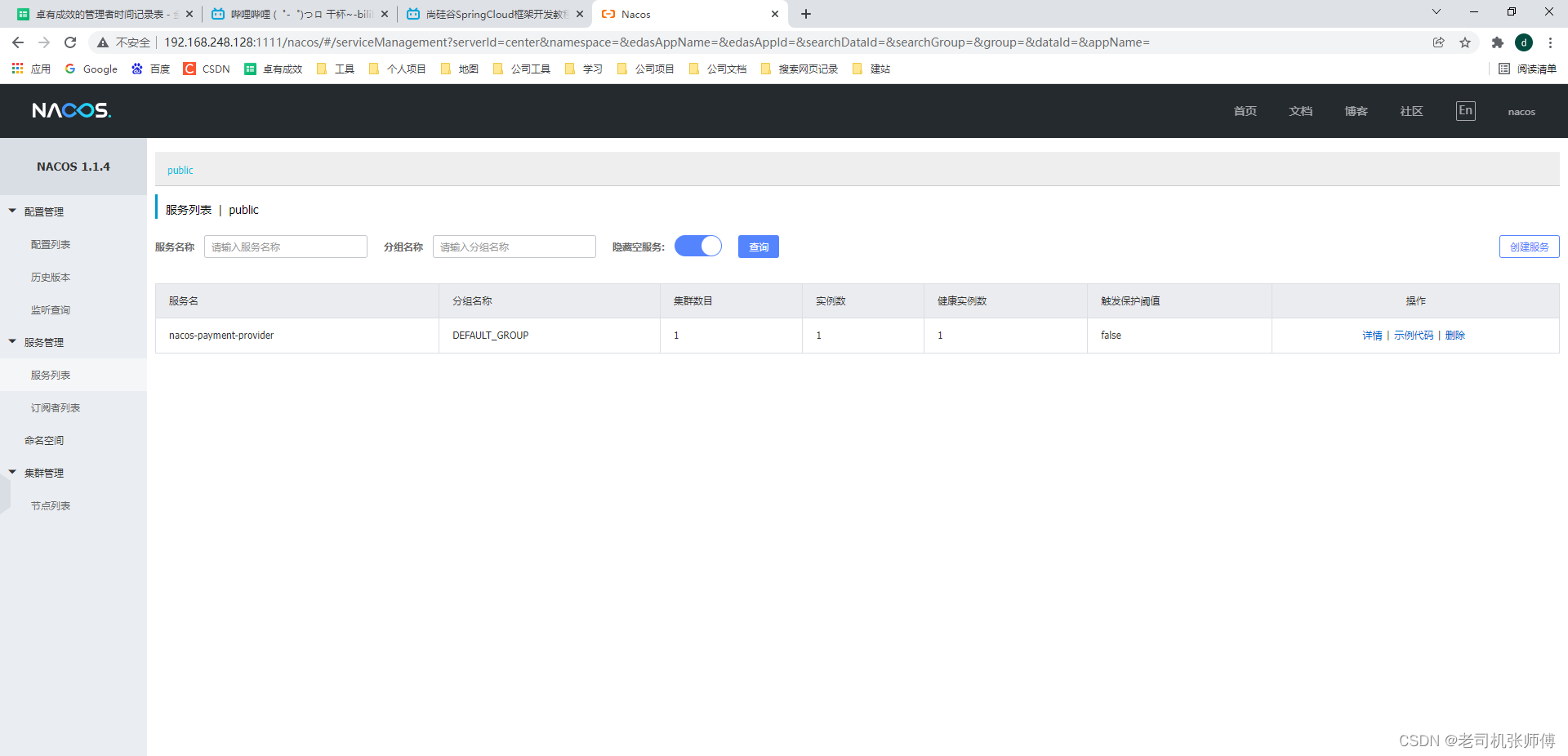Image resolution: width=1568 pixels, height=756 pixels.
Task: Open 监听查询 in sidebar
Action: (x=51, y=309)
